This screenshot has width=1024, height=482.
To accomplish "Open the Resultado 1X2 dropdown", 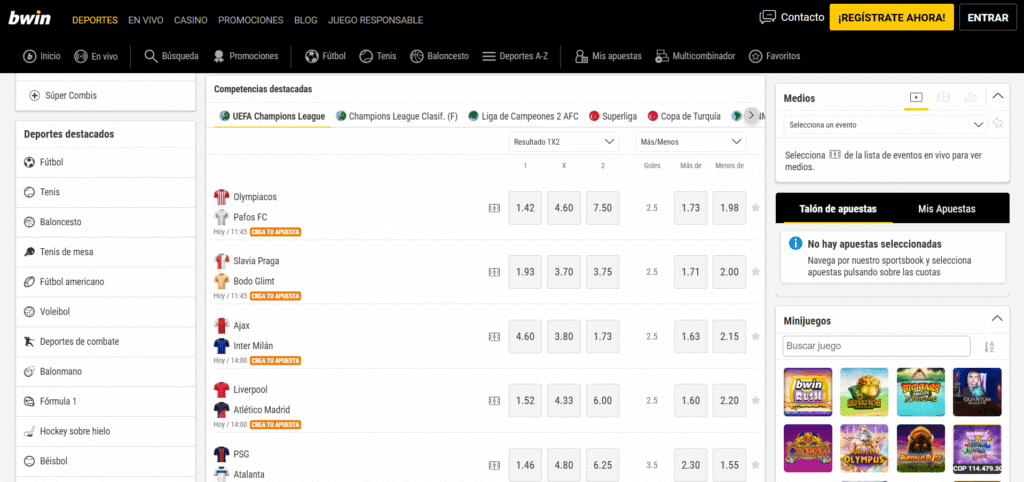I will point(564,141).
